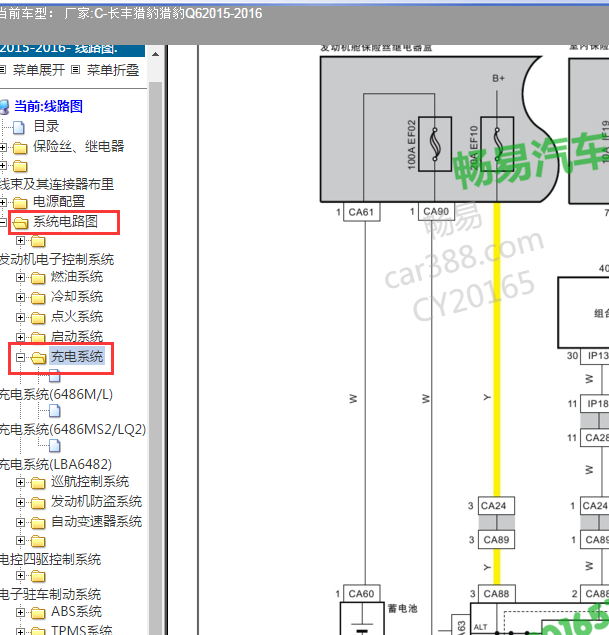Open 充电系统(6486M/L) diagram
The height and width of the screenshot is (635, 609).
tap(56, 394)
